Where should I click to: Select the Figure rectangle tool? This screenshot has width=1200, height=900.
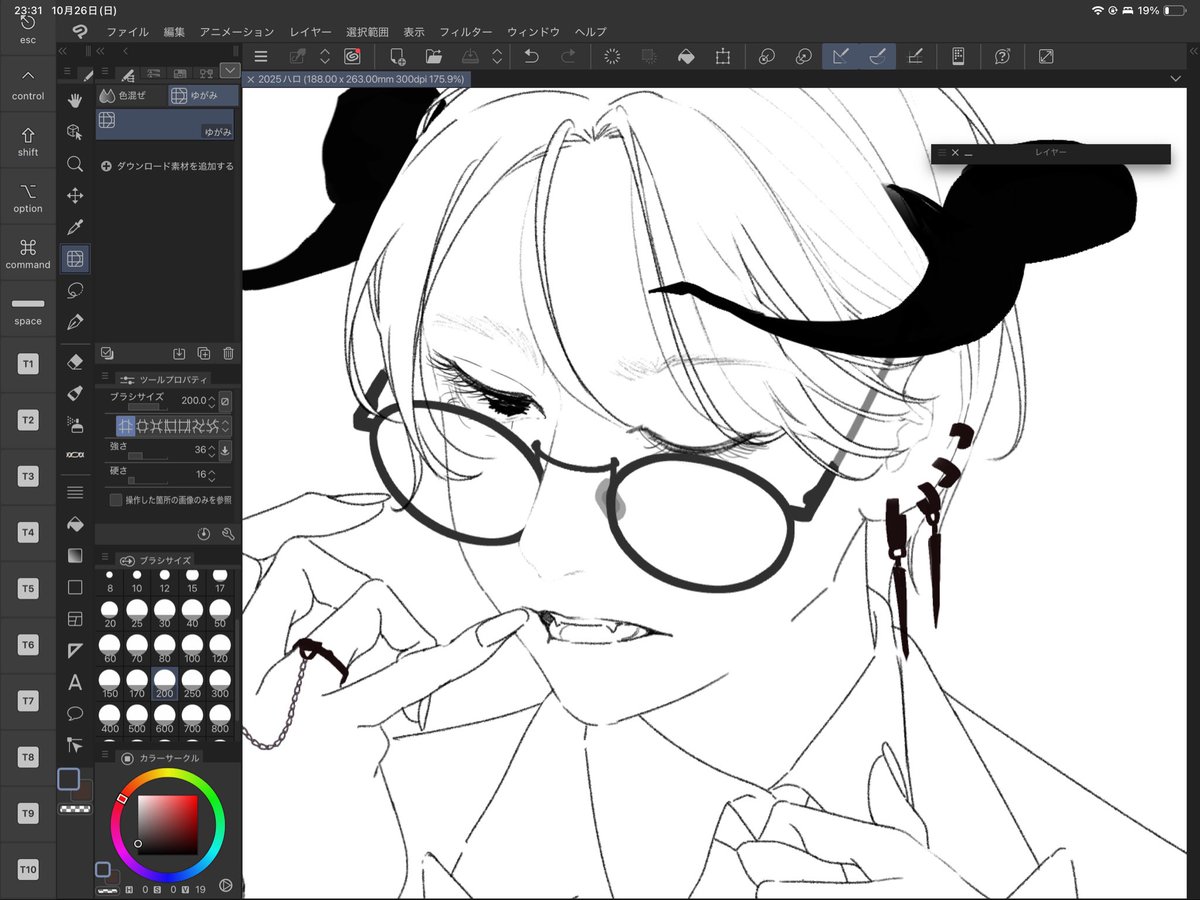(x=75, y=587)
